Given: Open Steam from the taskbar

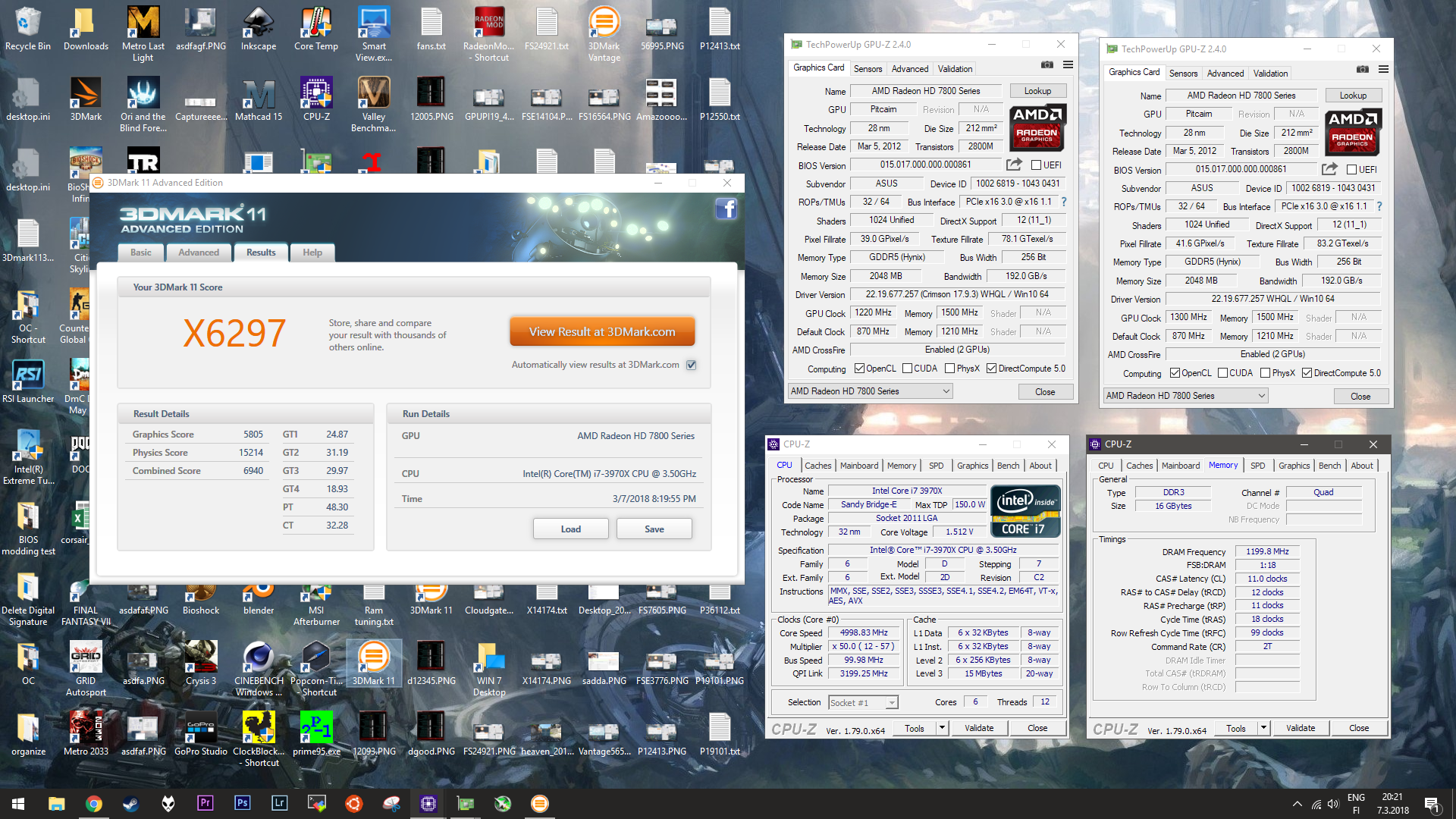Looking at the screenshot, I should pyautogui.click(x=131, y=804).
